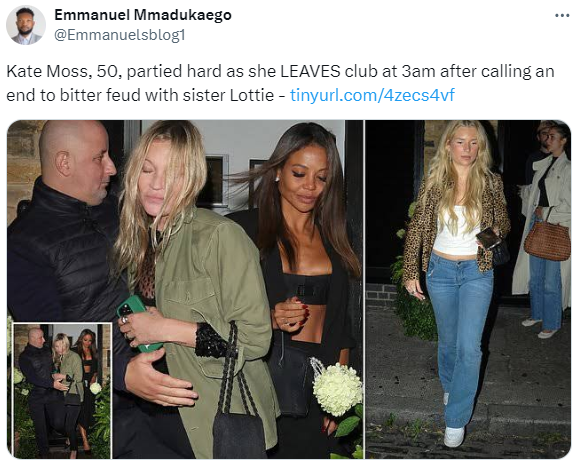Open Emmanuel Mmadukaego's profile avatar
The width and height of the screenshot is (579, 464).
(x=26, y=25)
